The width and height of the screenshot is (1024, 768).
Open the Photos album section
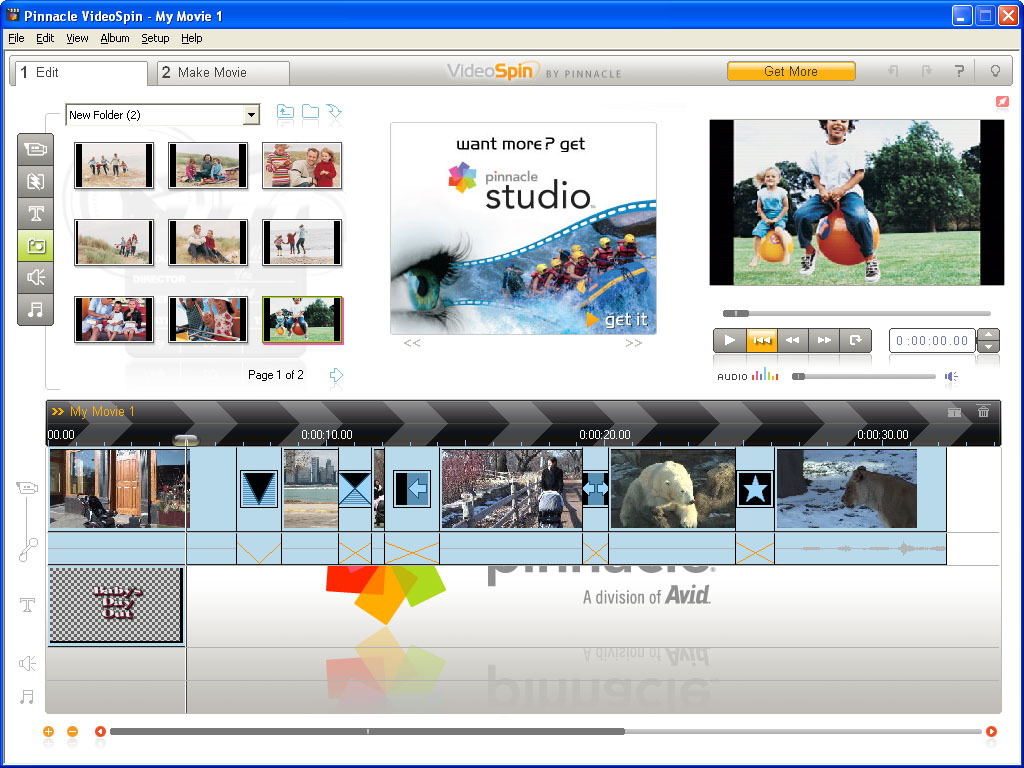[x=35, y=246]
